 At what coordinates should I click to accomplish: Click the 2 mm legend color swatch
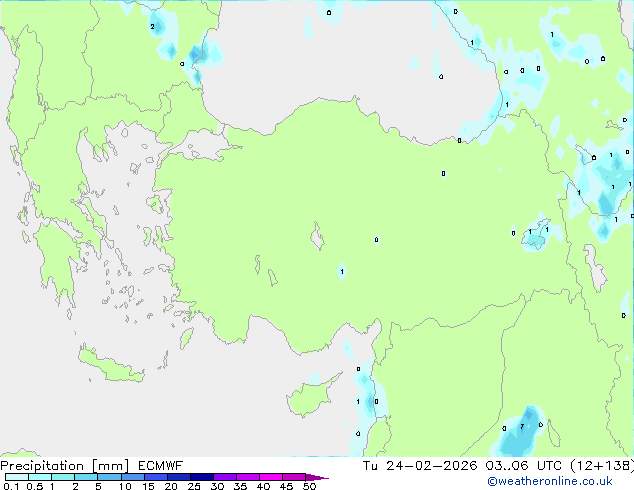coord(86,477)
